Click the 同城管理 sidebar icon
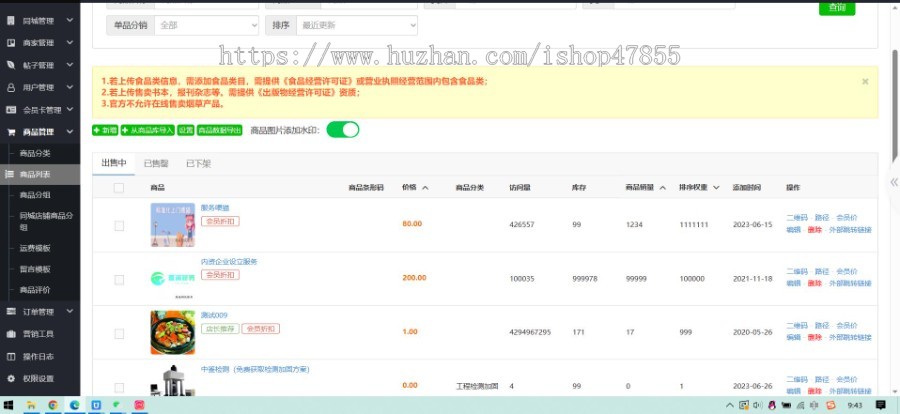The height and width of the screenshot is (414, 900). coord(11,21)
